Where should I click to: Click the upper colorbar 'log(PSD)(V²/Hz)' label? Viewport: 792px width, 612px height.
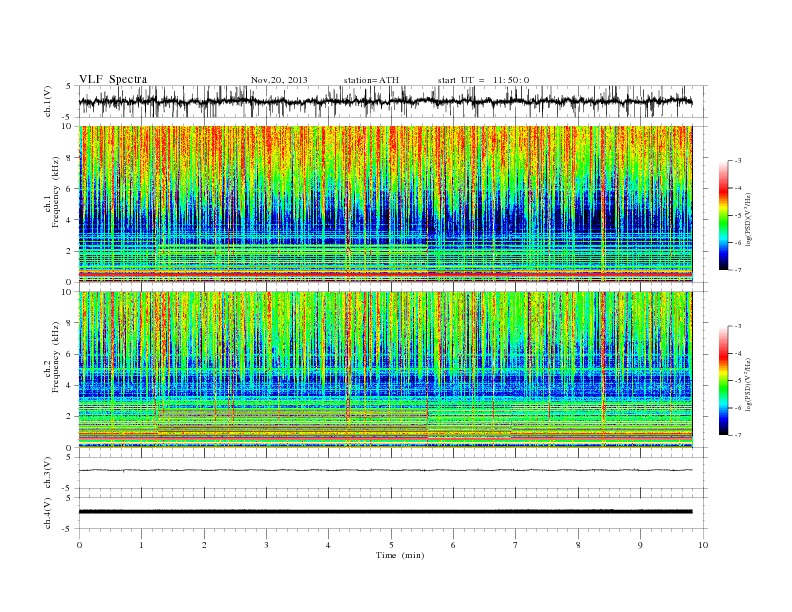[x=749, y=220]
